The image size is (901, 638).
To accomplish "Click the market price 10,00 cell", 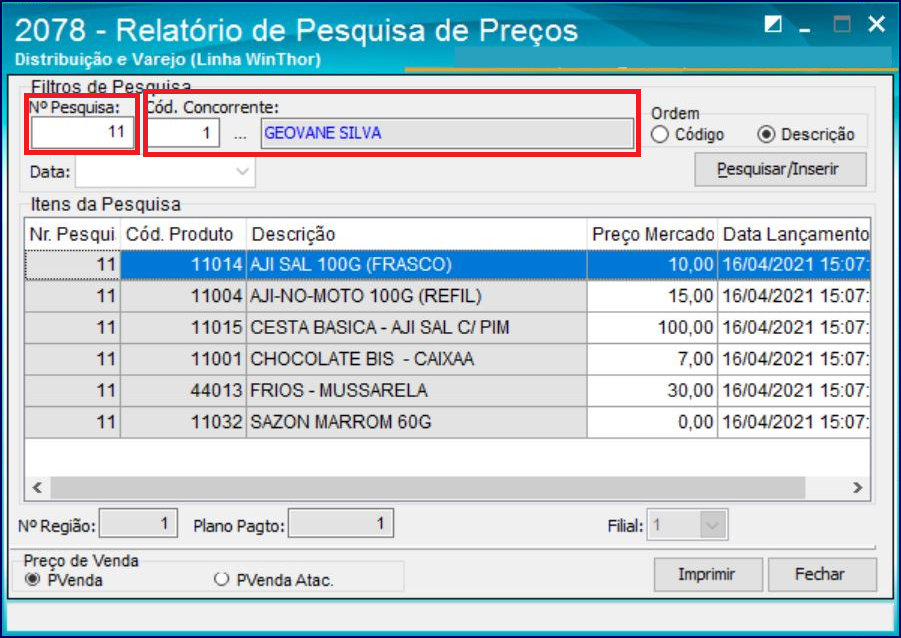I will point(652,265).
